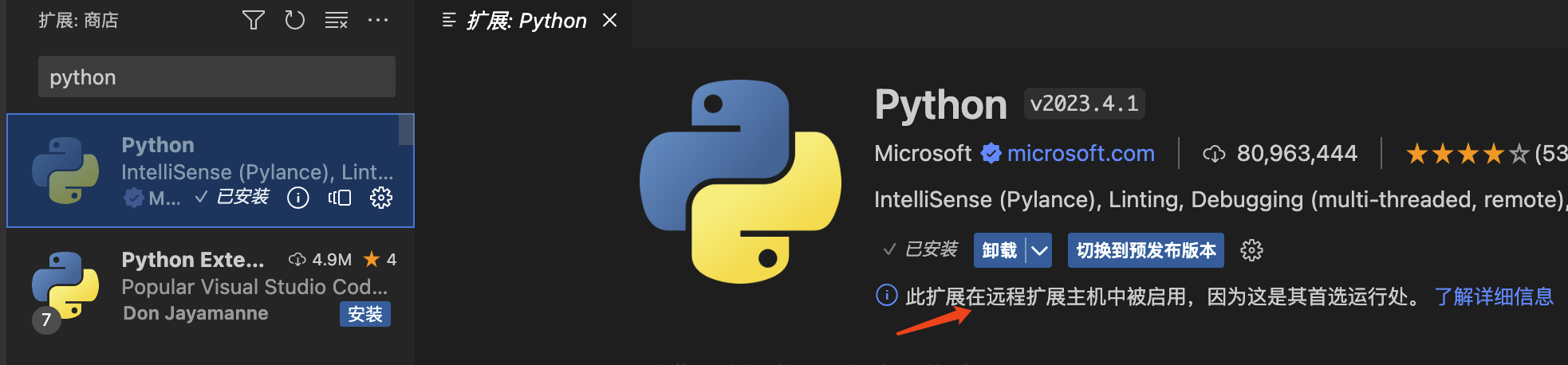Filter extensions with the funnel icon
The image size is (1568, 365).
tap(253, 20)
